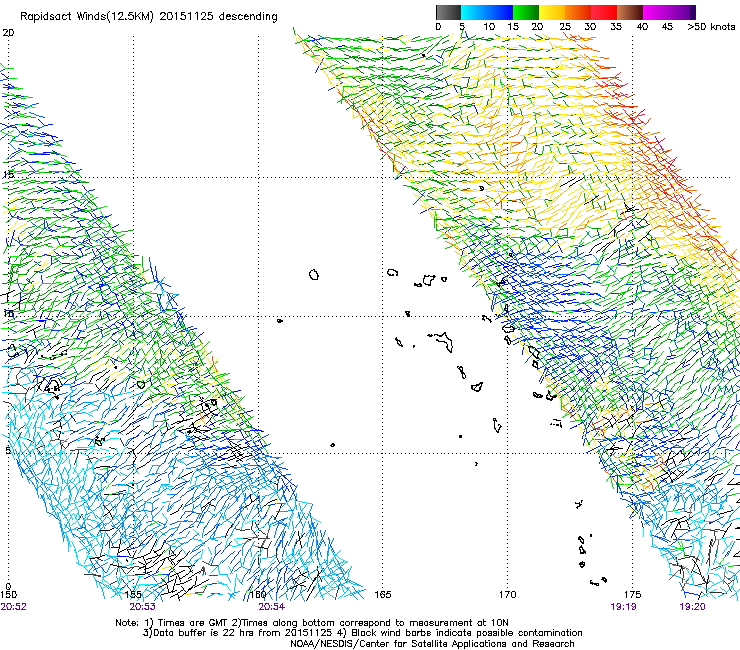Click the purple time stamp '20:53'

[143, 607]
